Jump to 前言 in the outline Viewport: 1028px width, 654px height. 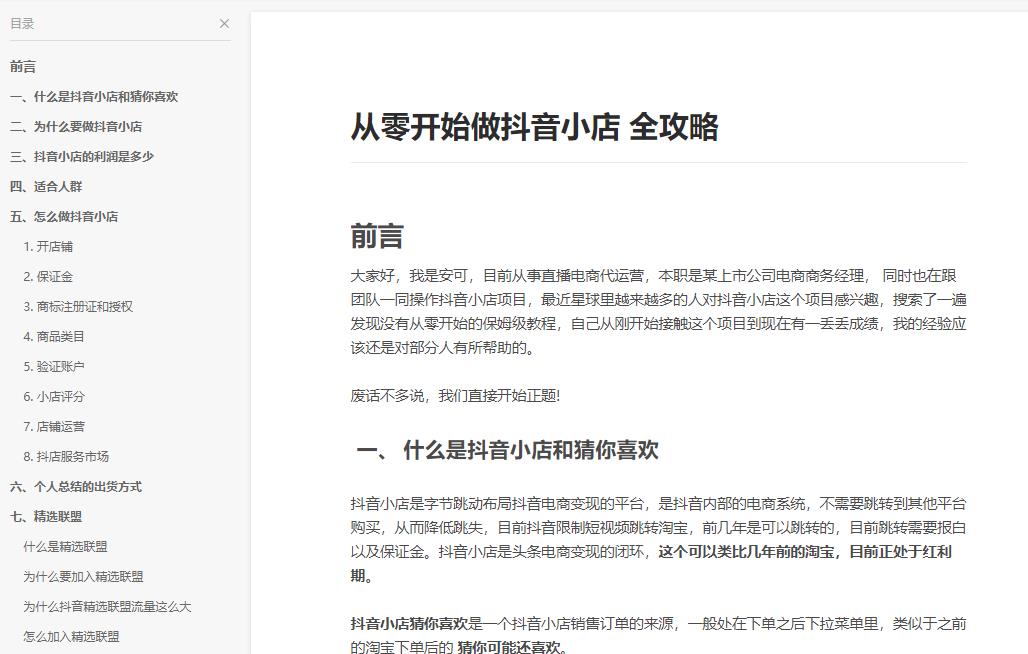[x=23, y=67]
